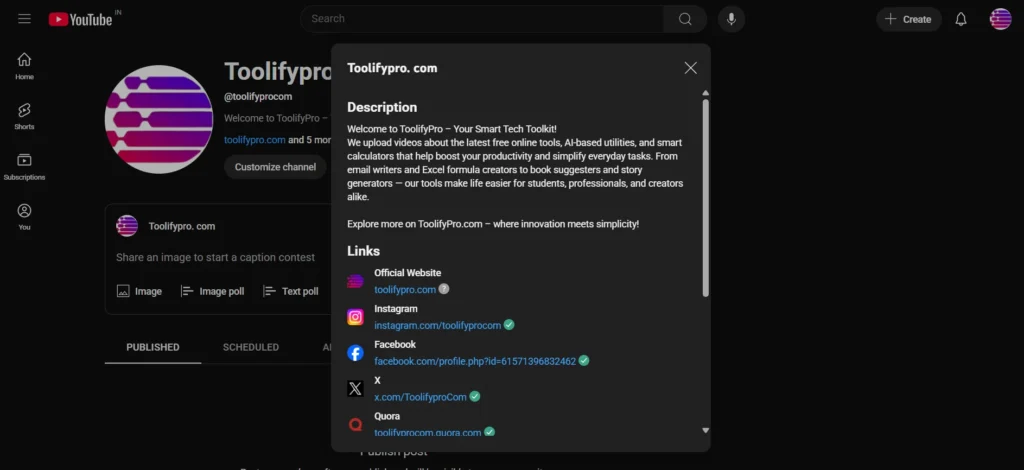Click small channel avatar in post composer

[127, 226]
